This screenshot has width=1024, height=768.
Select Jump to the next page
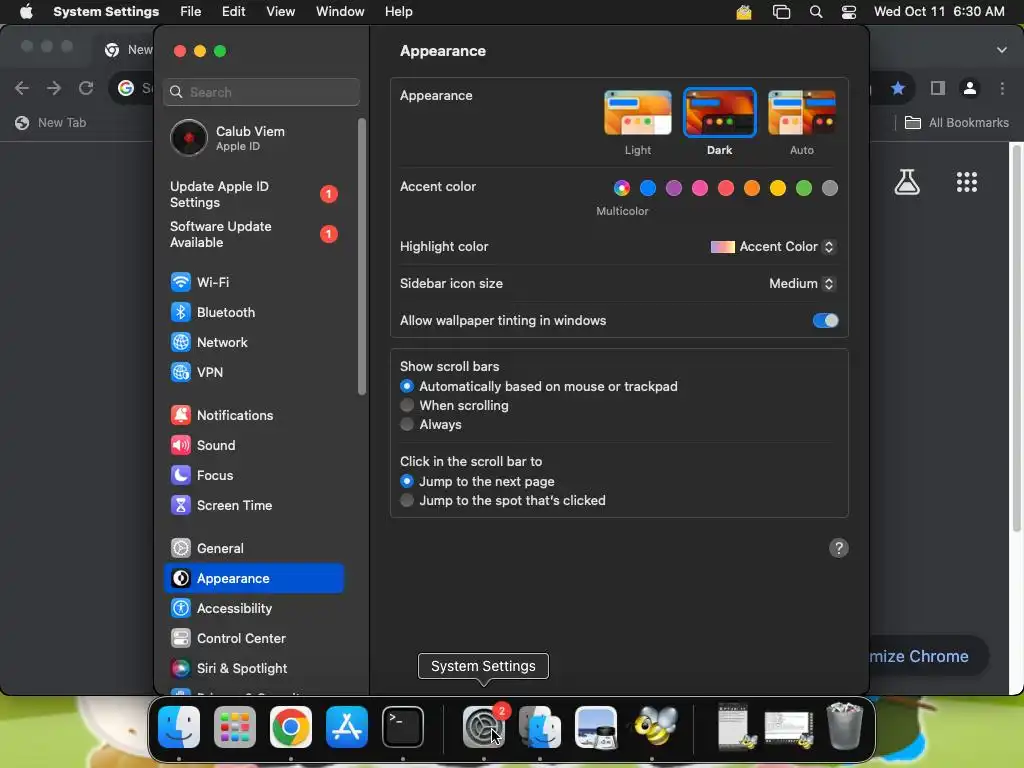407,481
